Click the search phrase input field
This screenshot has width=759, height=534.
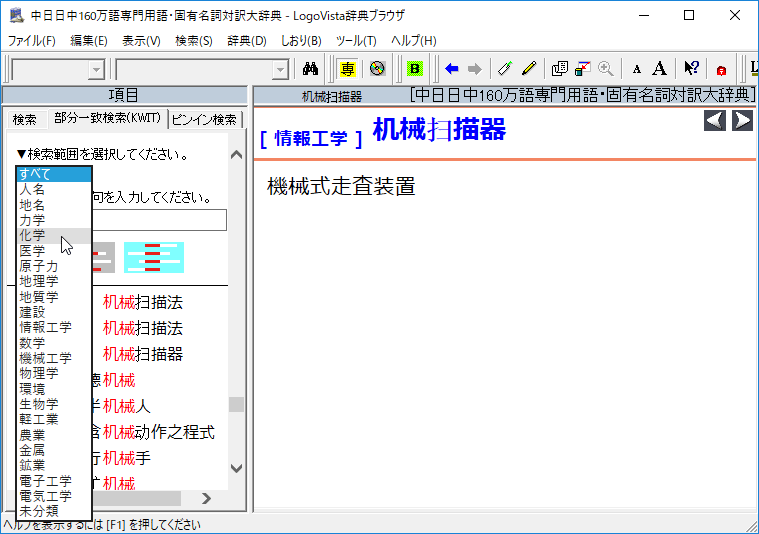(159, 220)
